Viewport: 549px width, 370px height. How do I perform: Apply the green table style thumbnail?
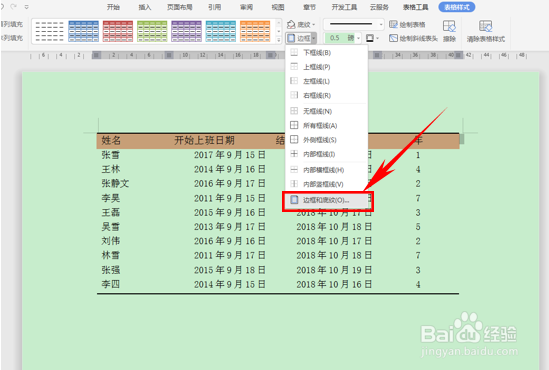[x=152, y=31]
